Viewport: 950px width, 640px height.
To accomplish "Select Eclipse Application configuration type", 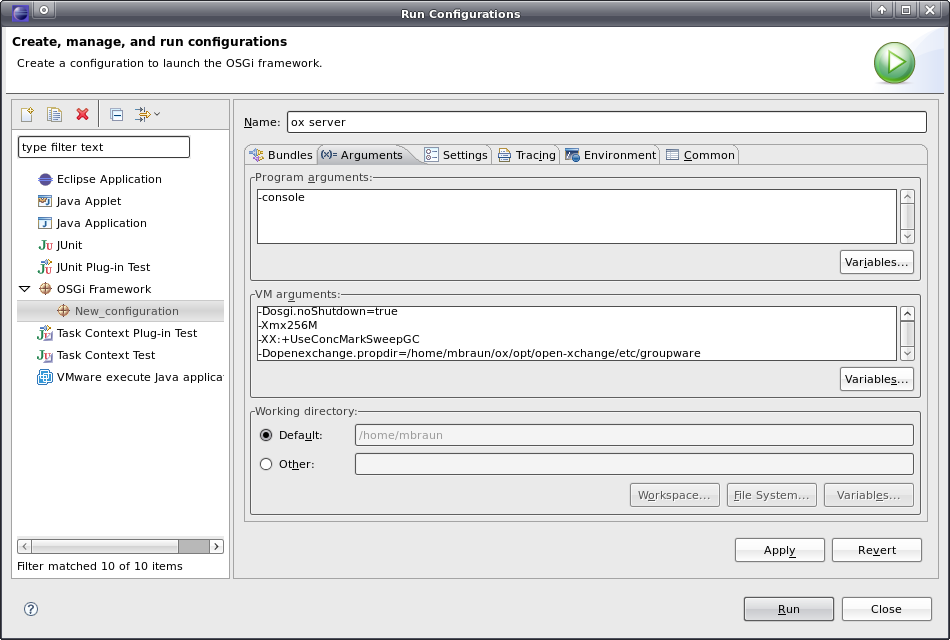I will coord(108,179).
